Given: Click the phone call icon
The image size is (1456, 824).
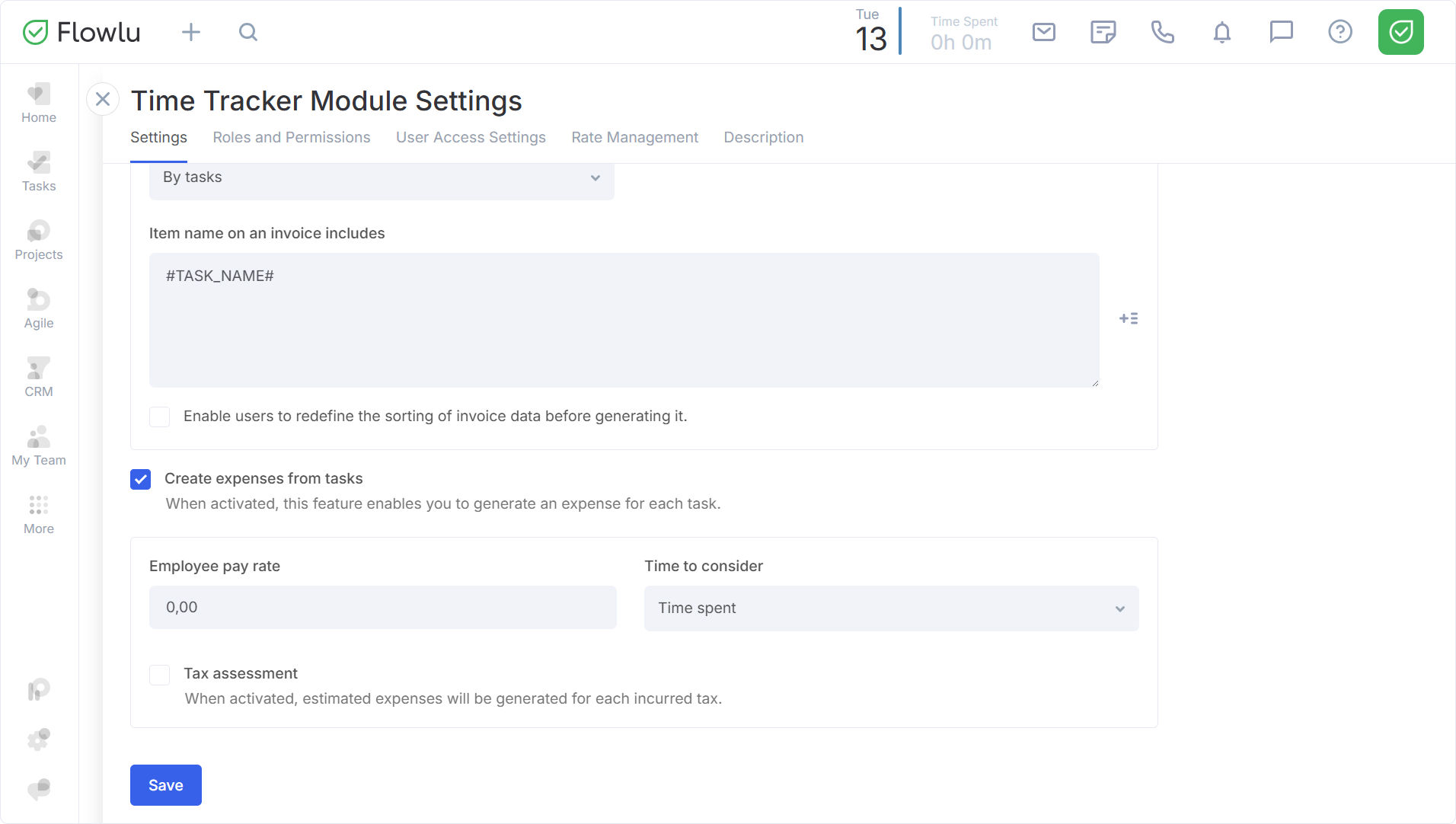Looking at the screenshot, I should coord(1162,32).
